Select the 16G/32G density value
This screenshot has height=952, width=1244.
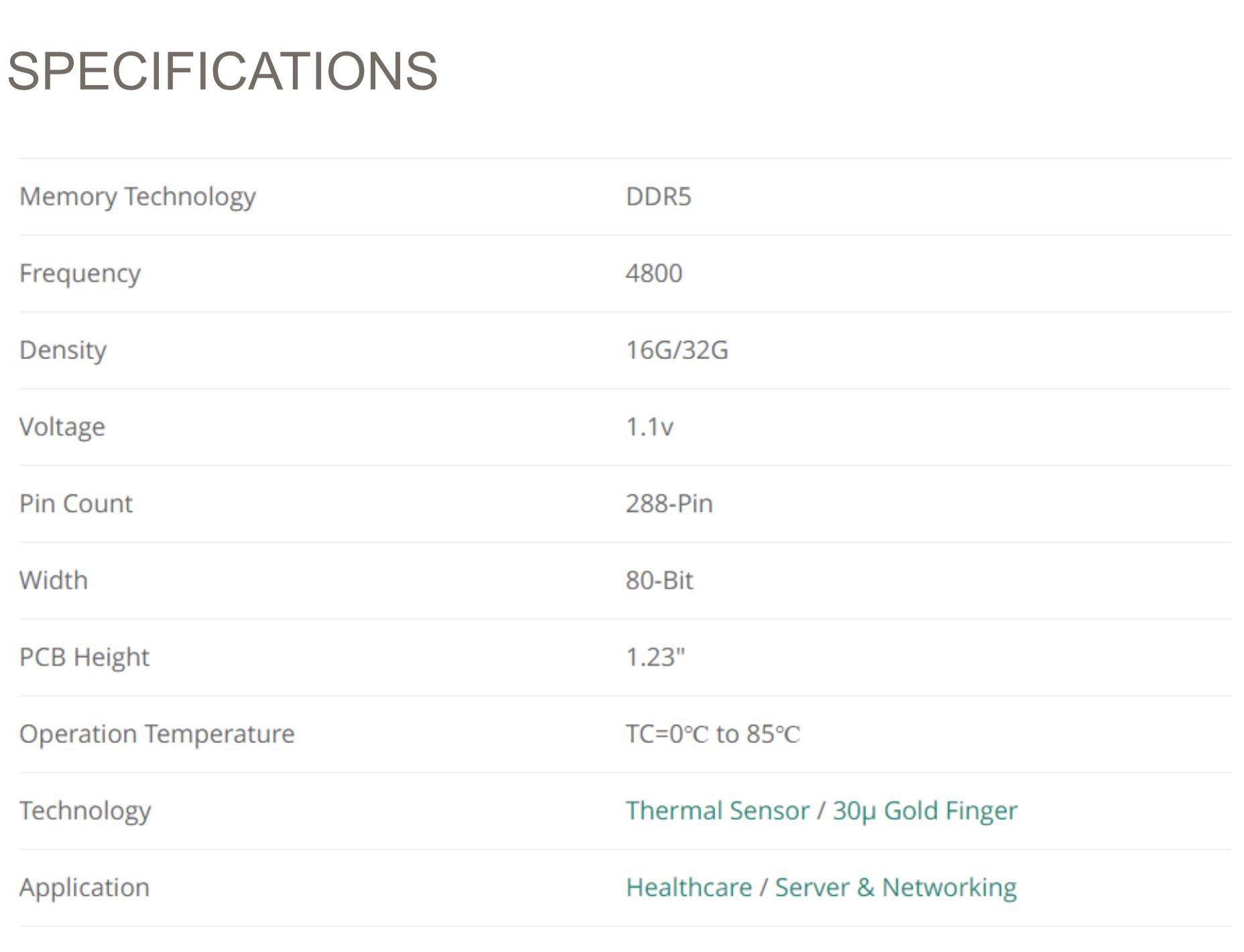[677, 350]
